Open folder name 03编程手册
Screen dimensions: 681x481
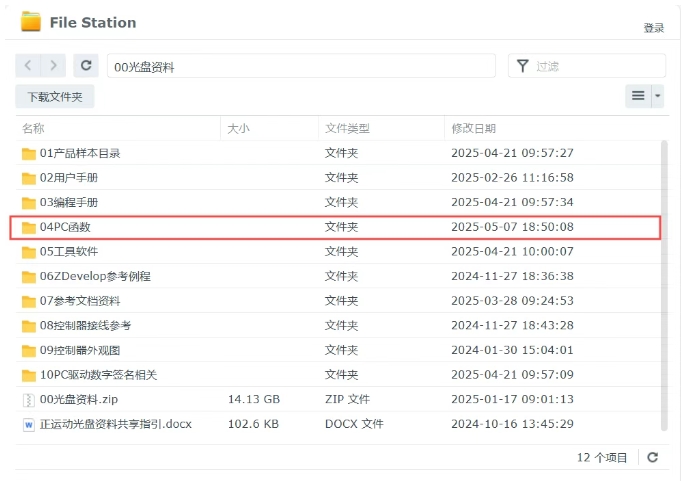point(69,202)
